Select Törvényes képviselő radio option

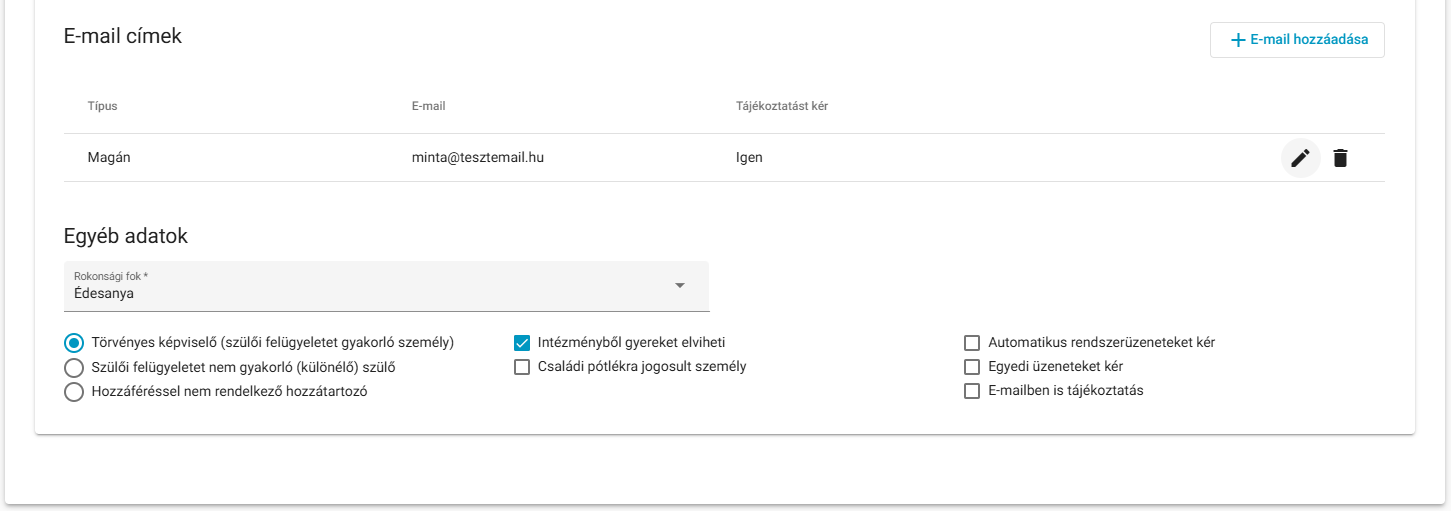tap(74, 342)
